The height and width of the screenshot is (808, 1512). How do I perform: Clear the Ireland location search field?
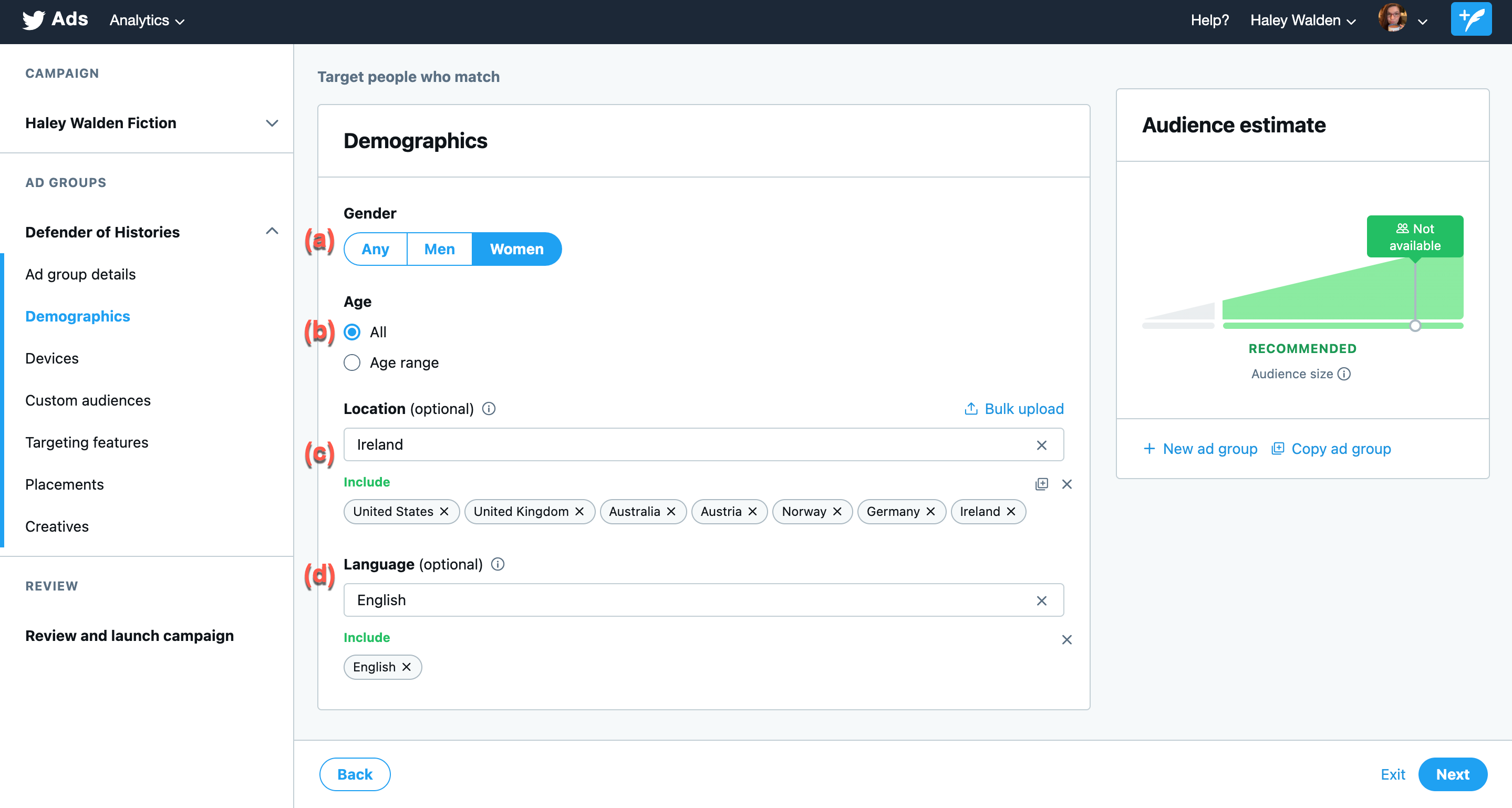click(x=1041, y=445)
